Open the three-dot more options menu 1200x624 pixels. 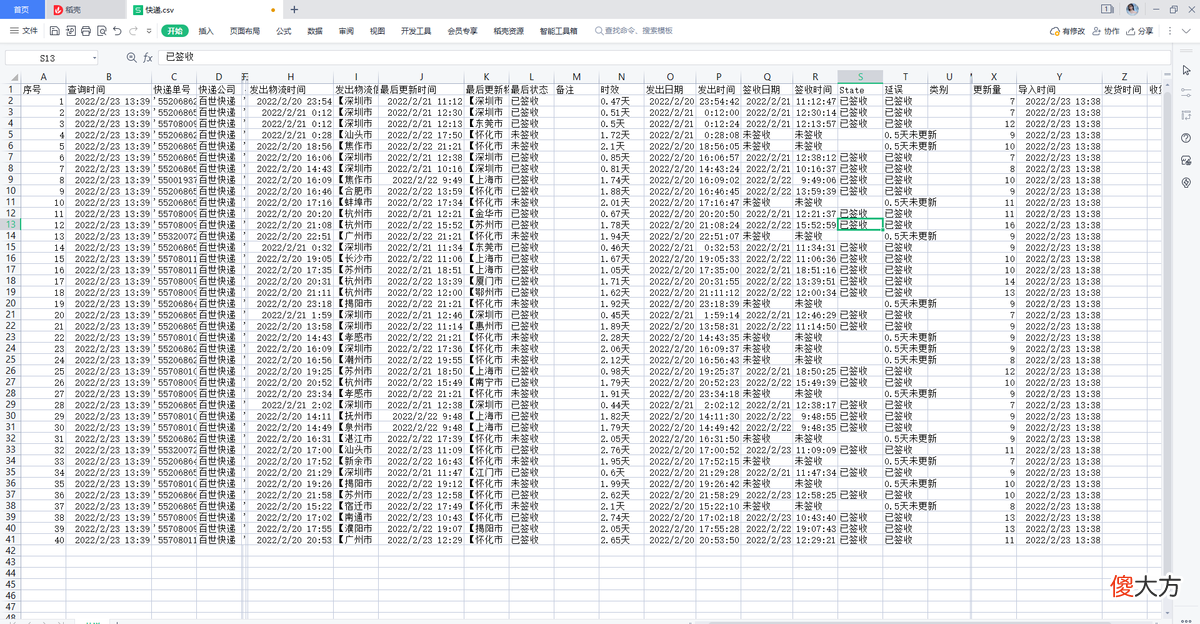1169,31
